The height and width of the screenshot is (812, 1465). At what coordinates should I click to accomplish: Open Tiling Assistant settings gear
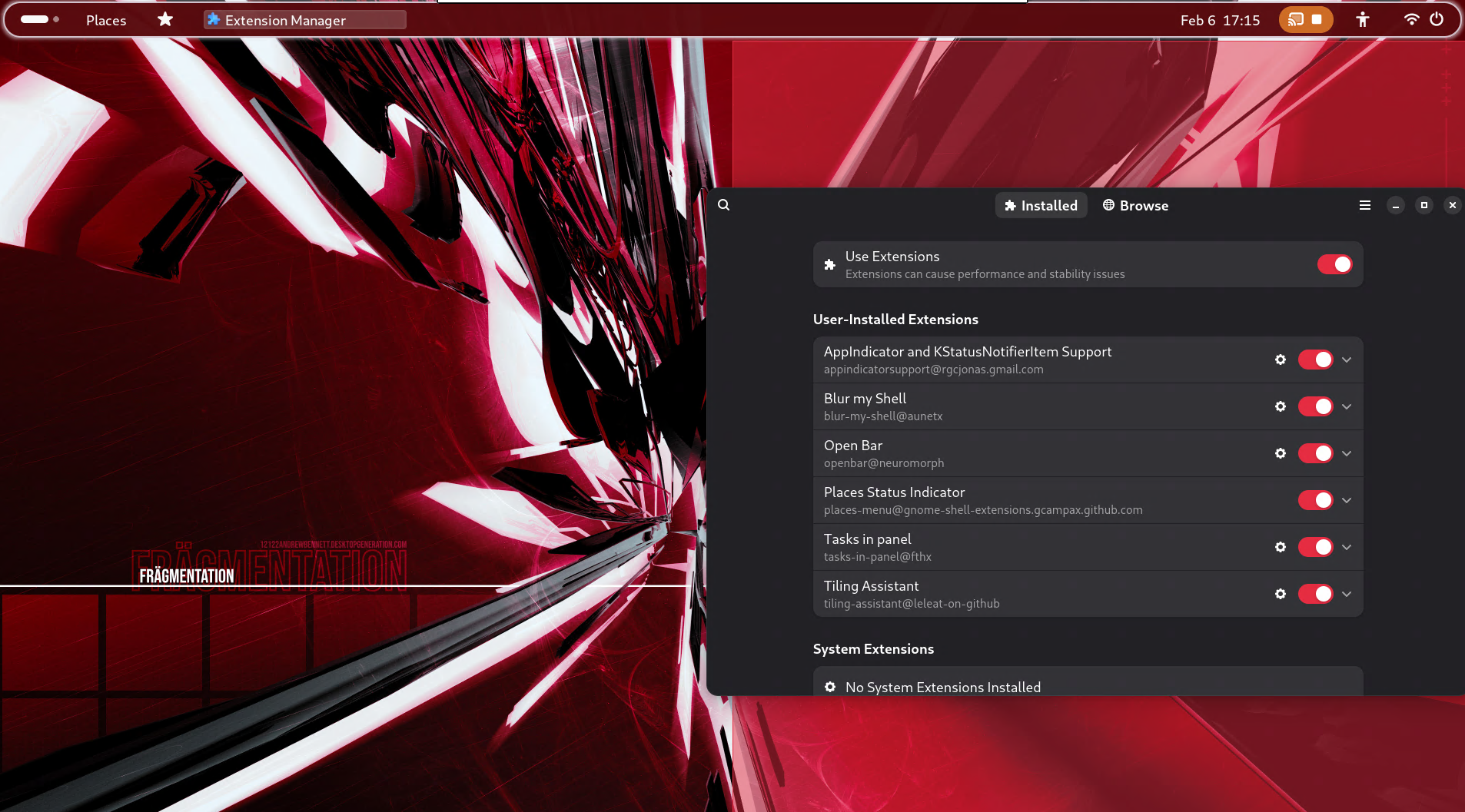pyautogui.click(x=1281, y=594)
